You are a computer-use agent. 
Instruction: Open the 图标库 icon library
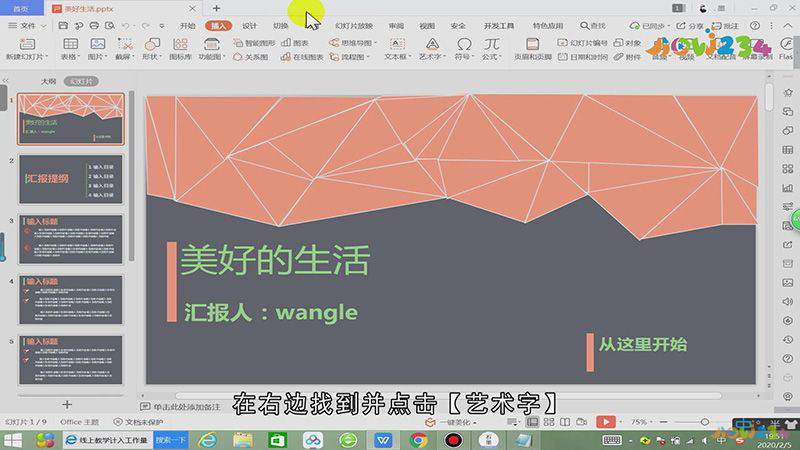180,49
